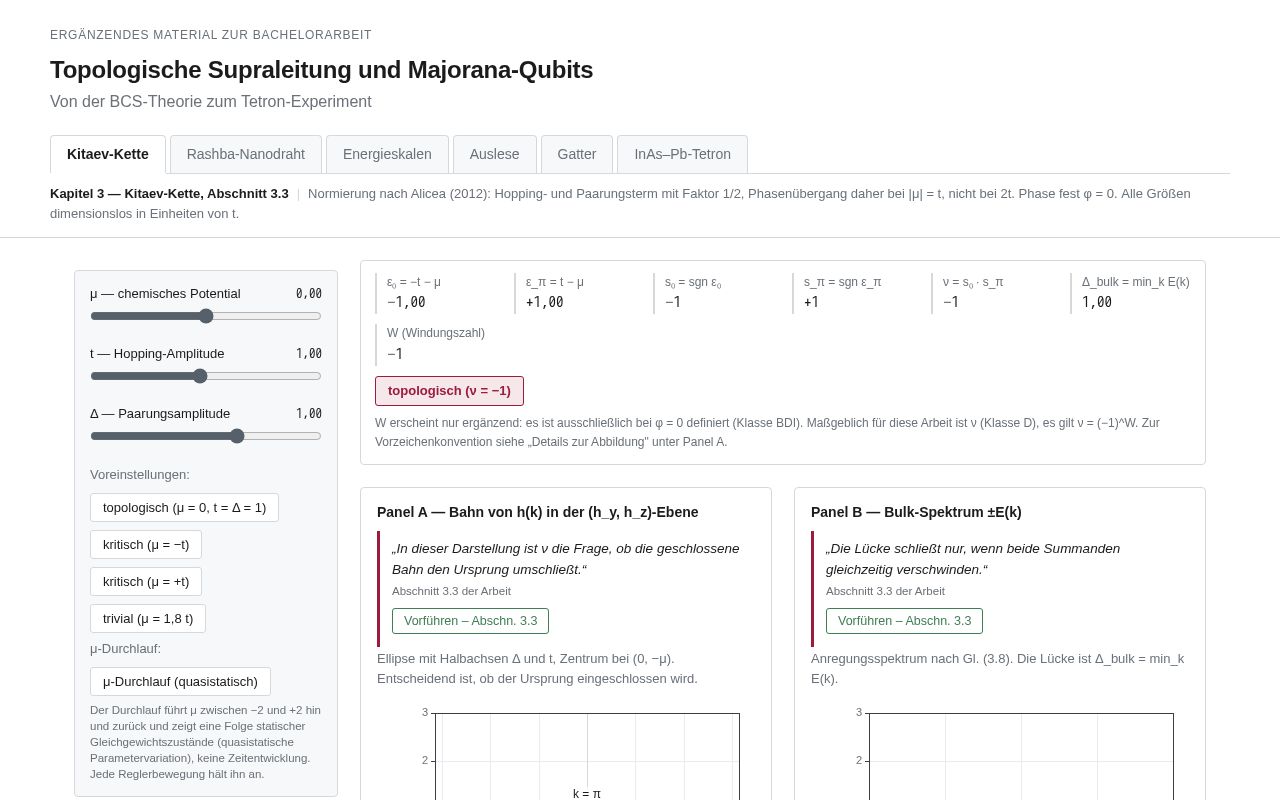
Task: Click the k = π label in Panel A plot
Action: tap(587, 794)
